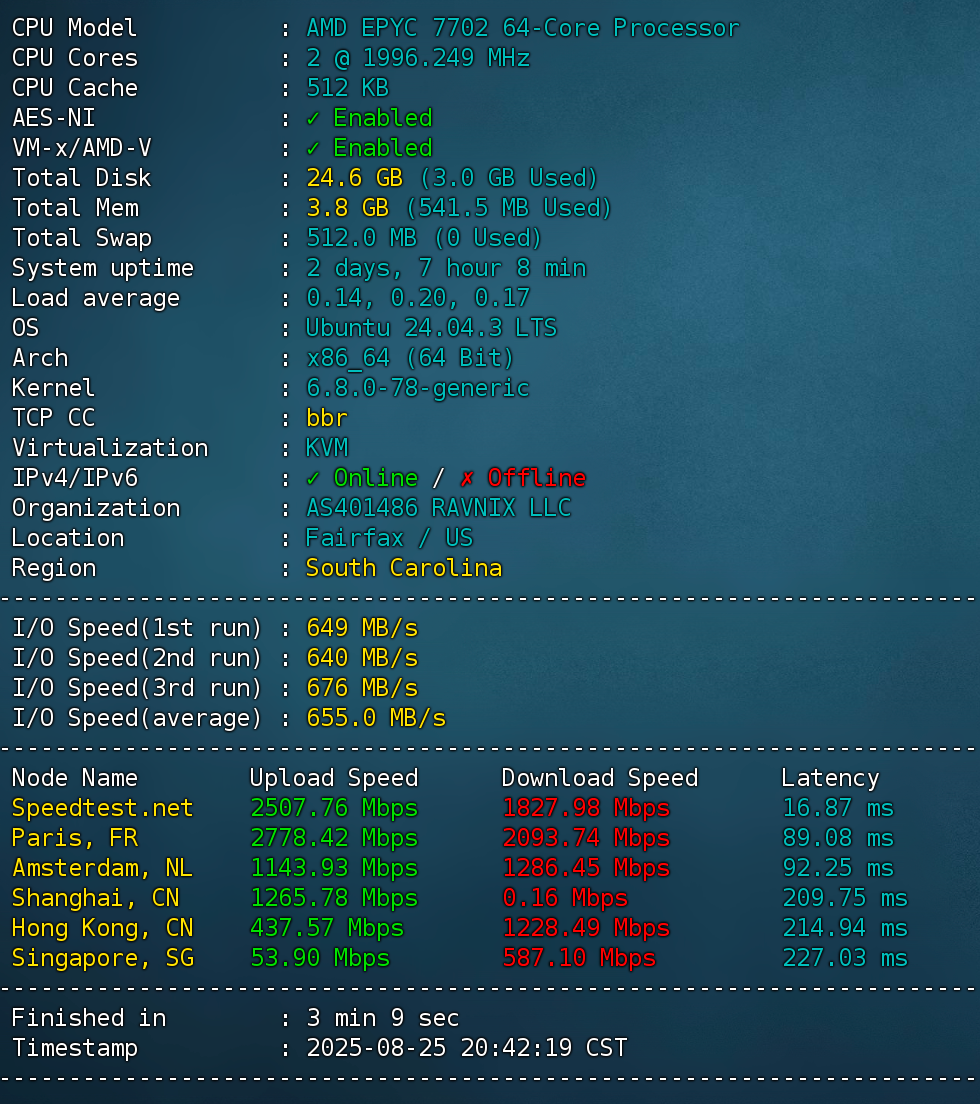Click the Paris upload speed "2778.42 Mbps"
The width and height of the screenshot is (980, 1104).
[x=334, y=839]
